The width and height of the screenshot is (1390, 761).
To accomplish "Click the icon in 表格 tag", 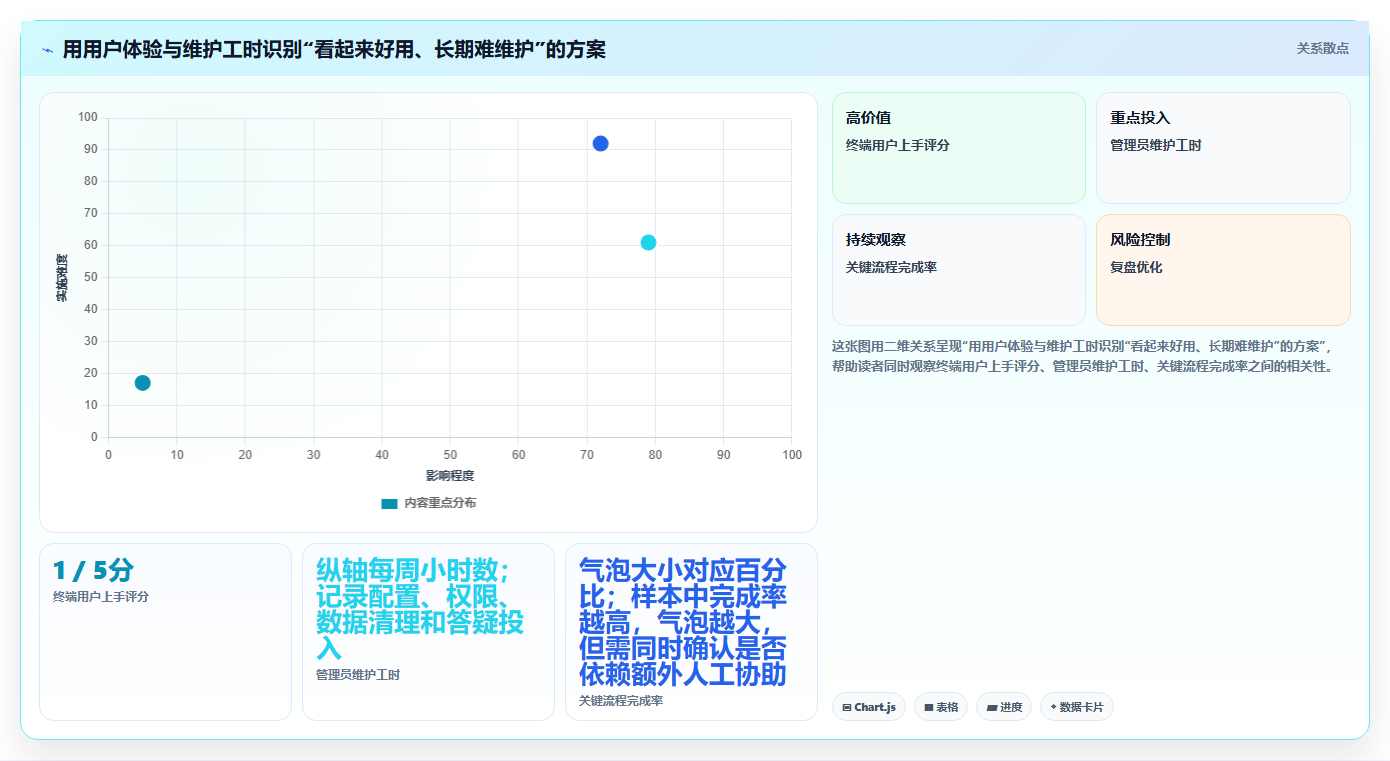I will 929,707.
